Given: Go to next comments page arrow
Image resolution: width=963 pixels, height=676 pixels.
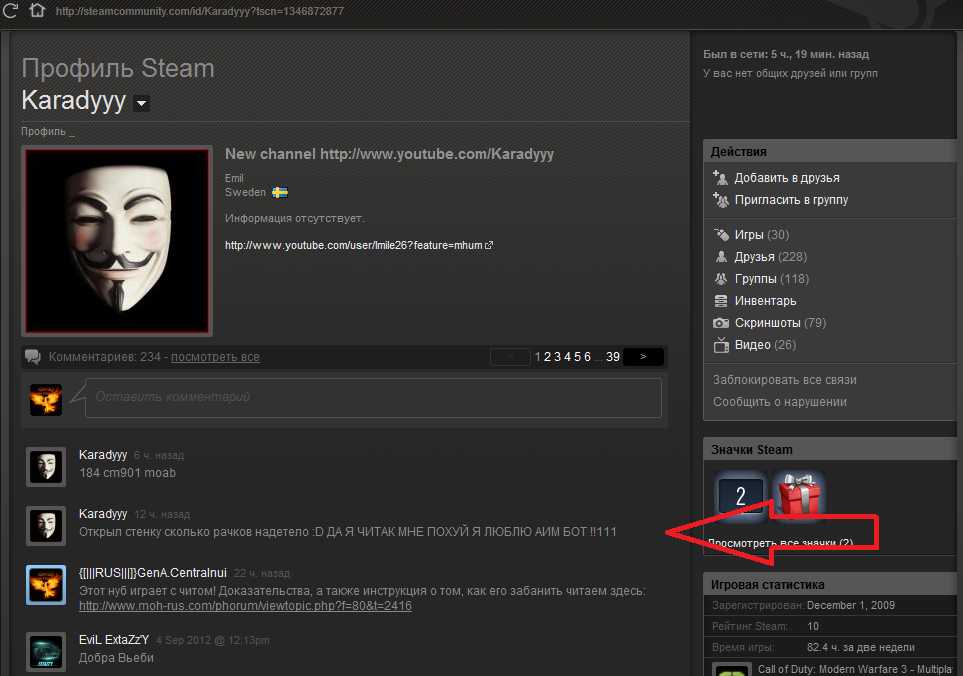Looking at the screenshot, I should point(643,357).
